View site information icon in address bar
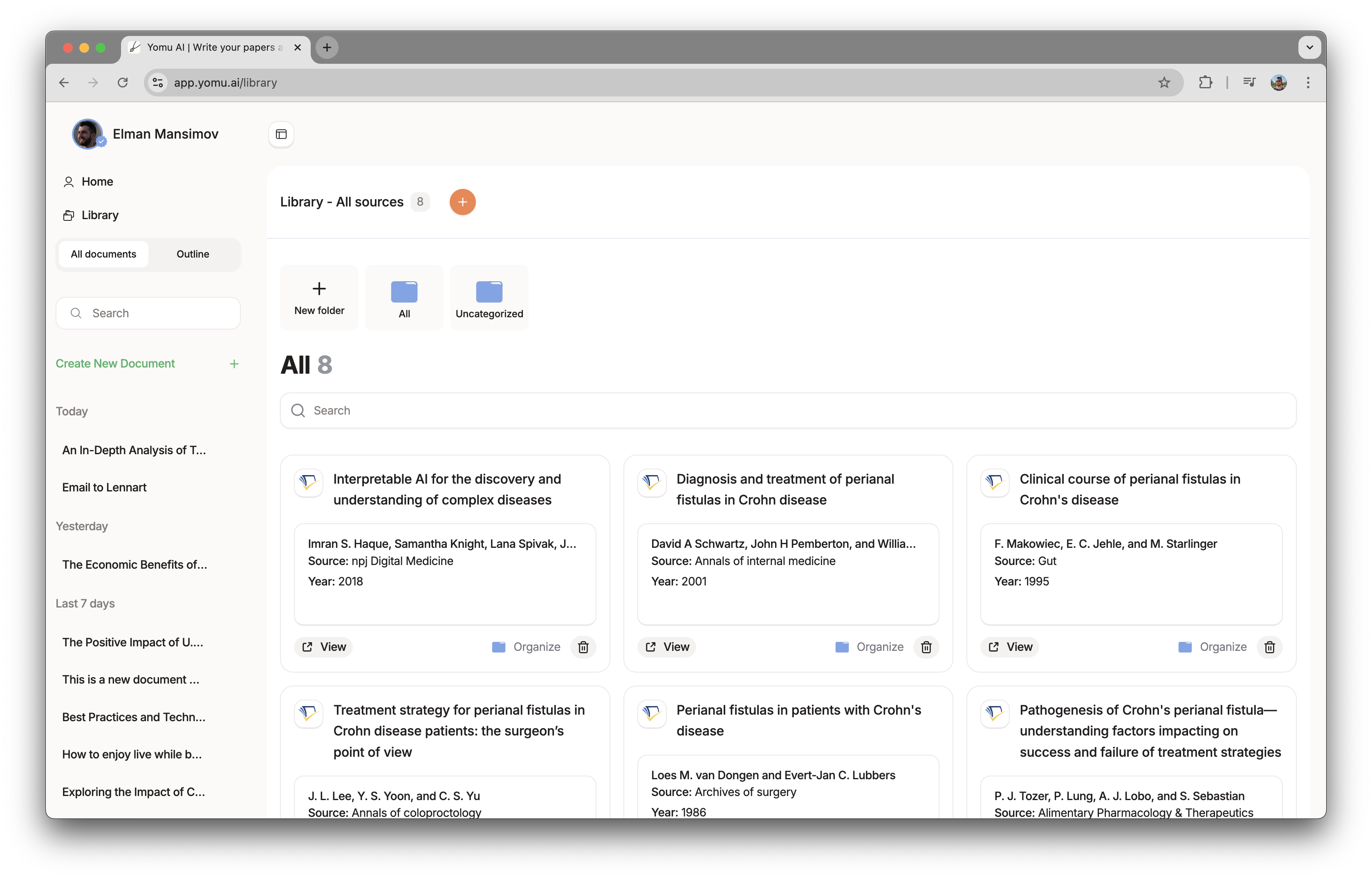1372x879 pixels. pos(157,83)
